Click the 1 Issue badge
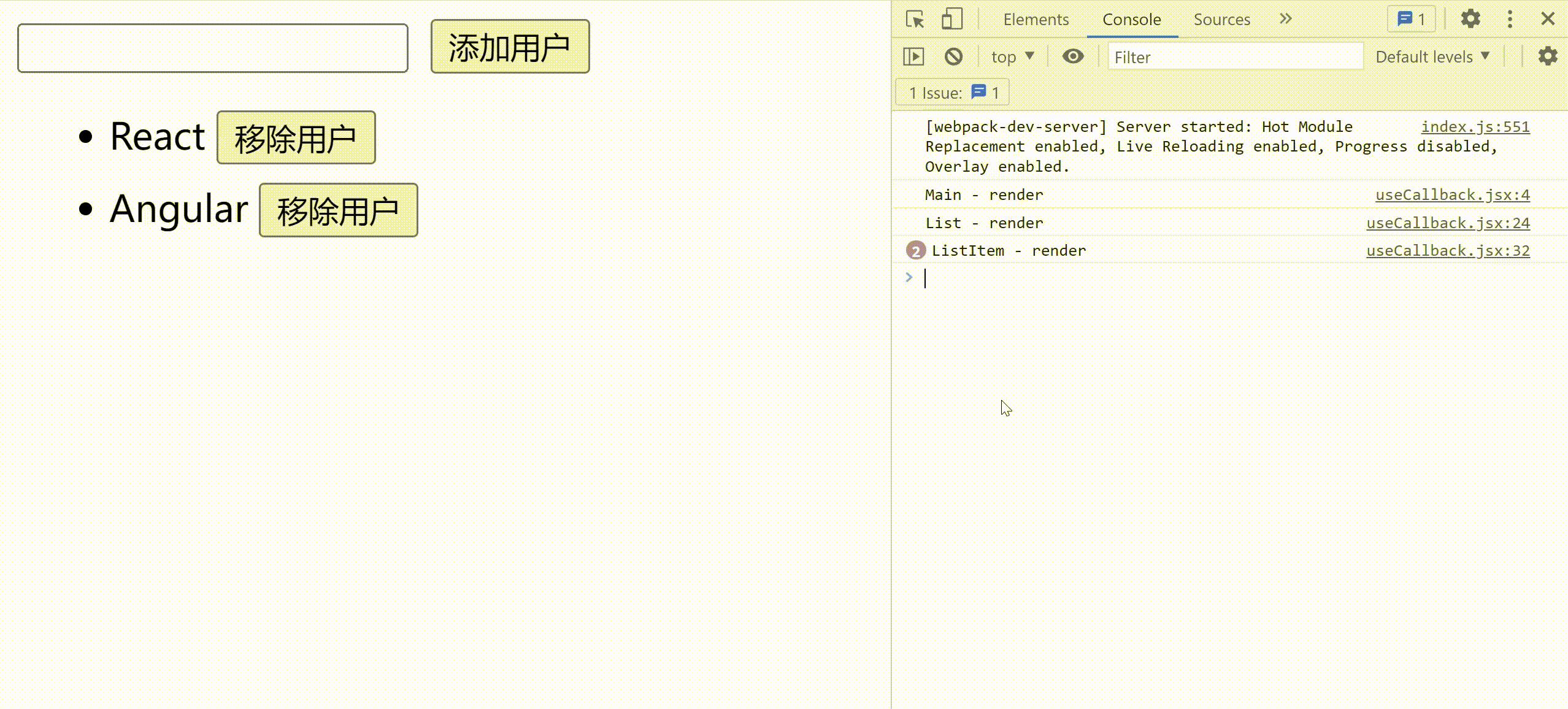The width and height of the screenshot is (1568, 709). tap(953, 93)
